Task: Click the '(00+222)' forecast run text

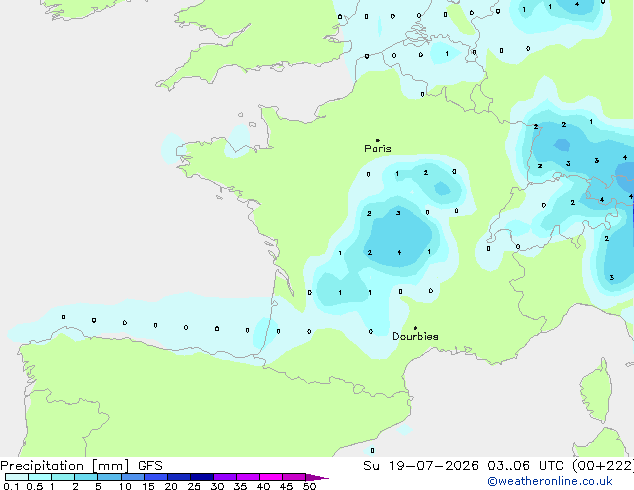Action: (x=603, y=466)
